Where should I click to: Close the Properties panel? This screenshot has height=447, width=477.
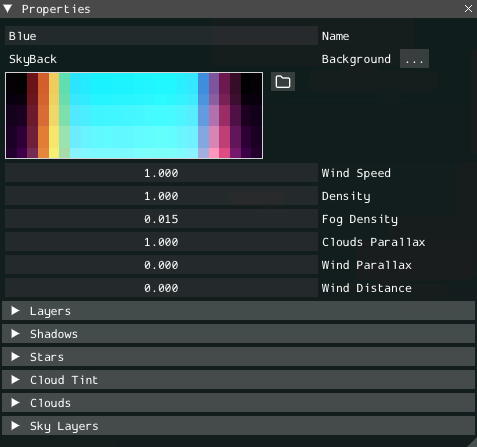468,9
